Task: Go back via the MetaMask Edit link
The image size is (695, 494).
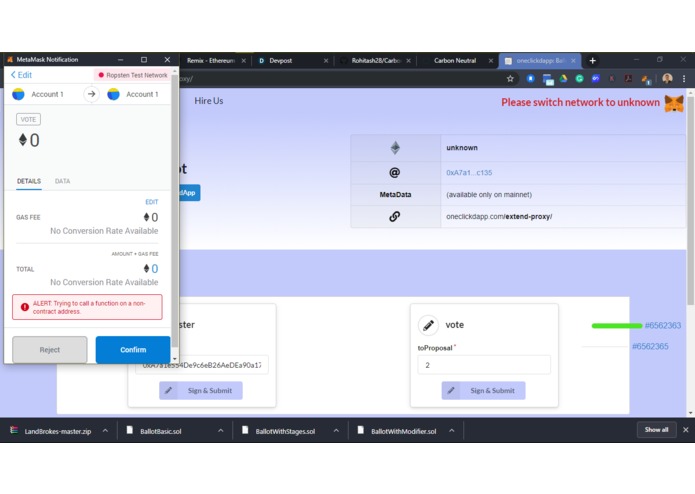Action: tap(21, 75)
